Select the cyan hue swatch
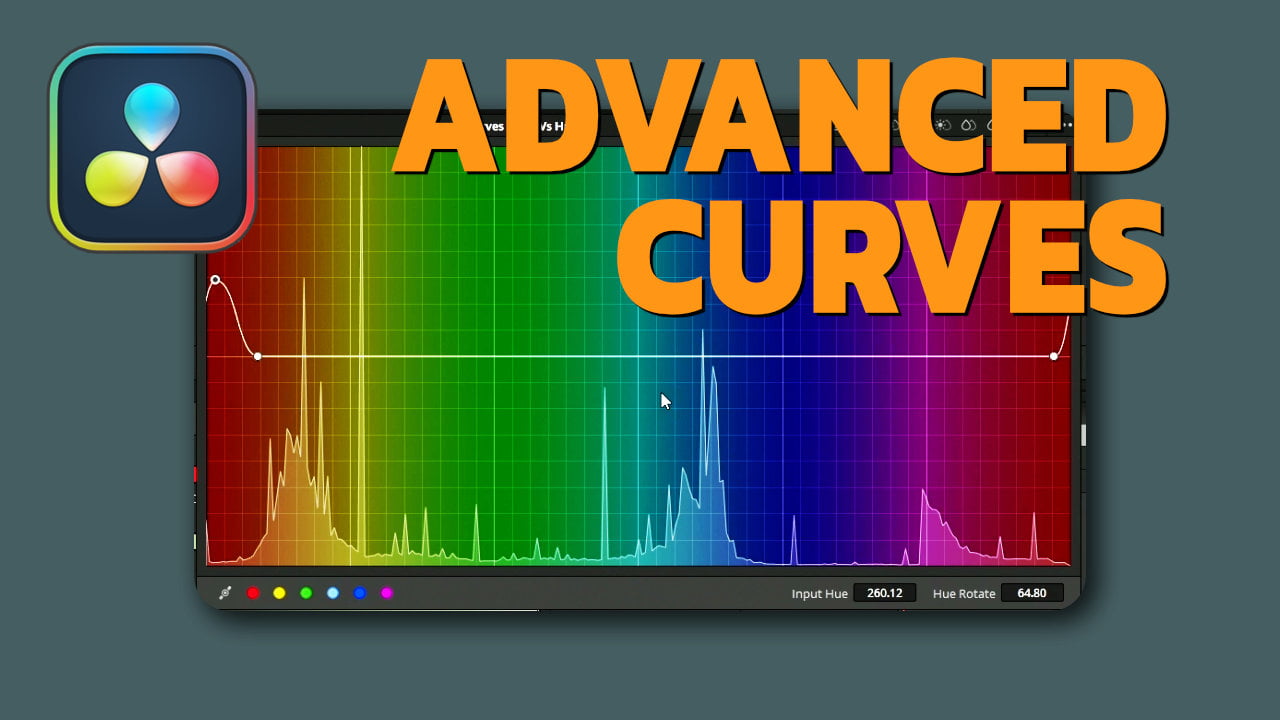 (x=333, y=593)
